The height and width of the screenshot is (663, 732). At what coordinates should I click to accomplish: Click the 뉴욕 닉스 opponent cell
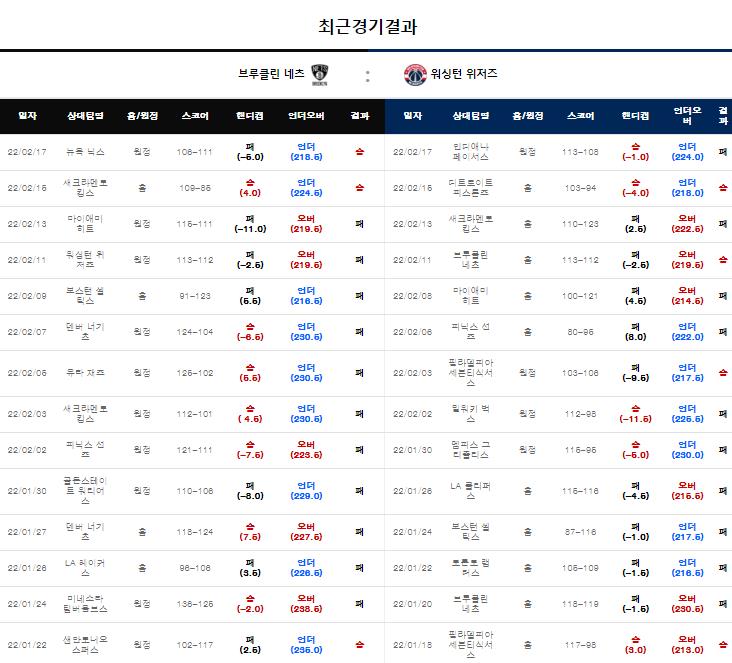[85, 152]
